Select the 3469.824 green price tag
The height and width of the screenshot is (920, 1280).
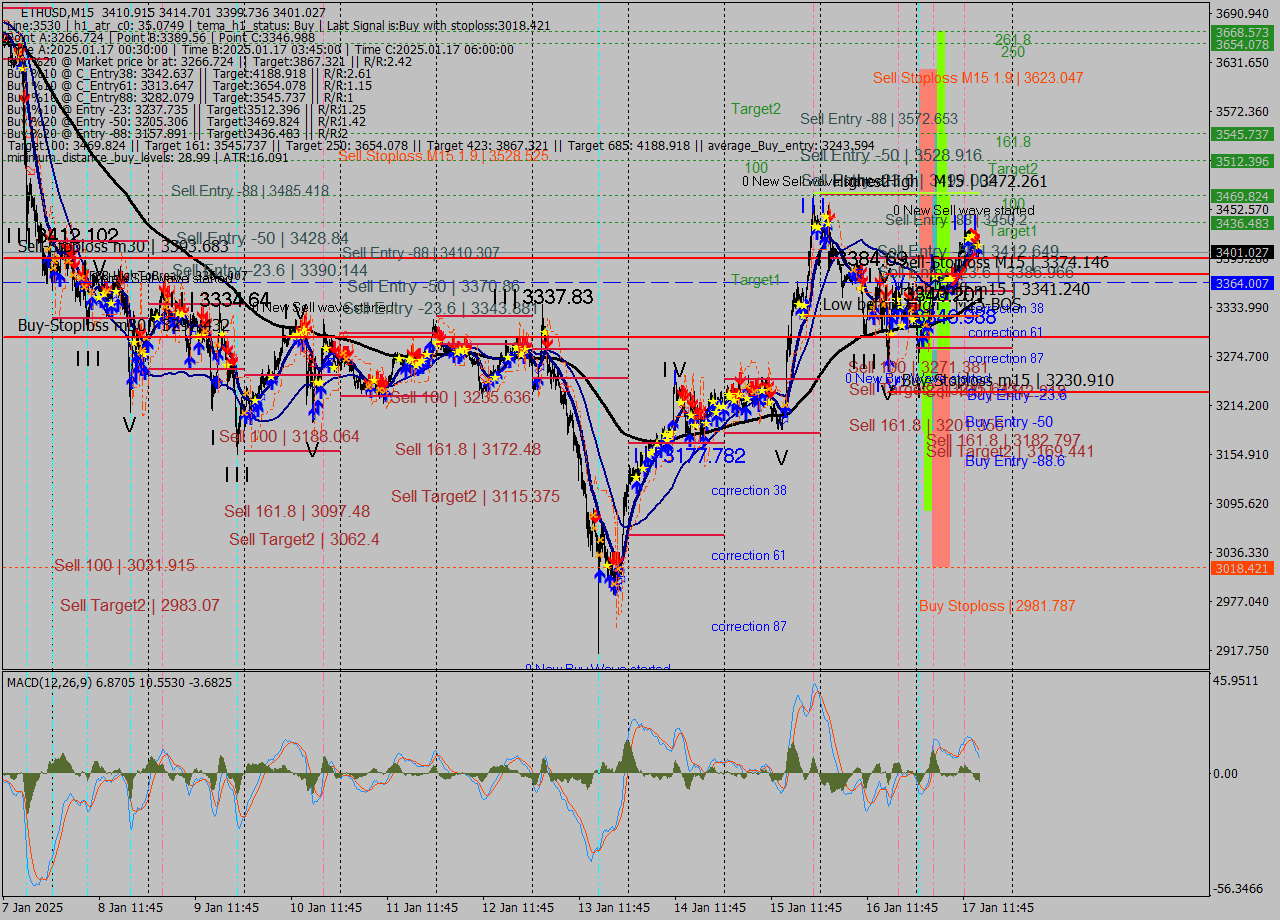pos(1242,196)
